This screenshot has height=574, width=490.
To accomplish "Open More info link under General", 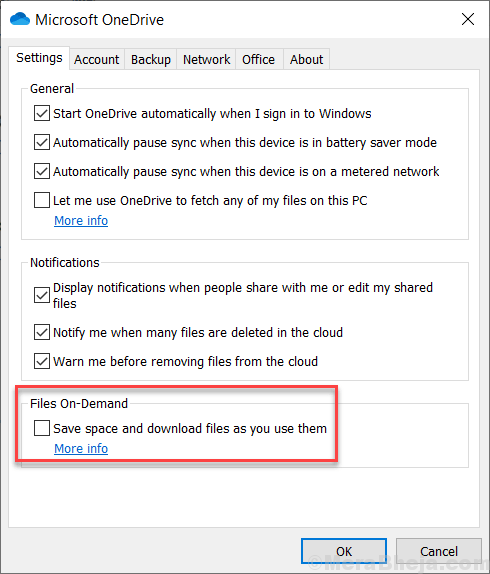I will [x=81, y=221].
